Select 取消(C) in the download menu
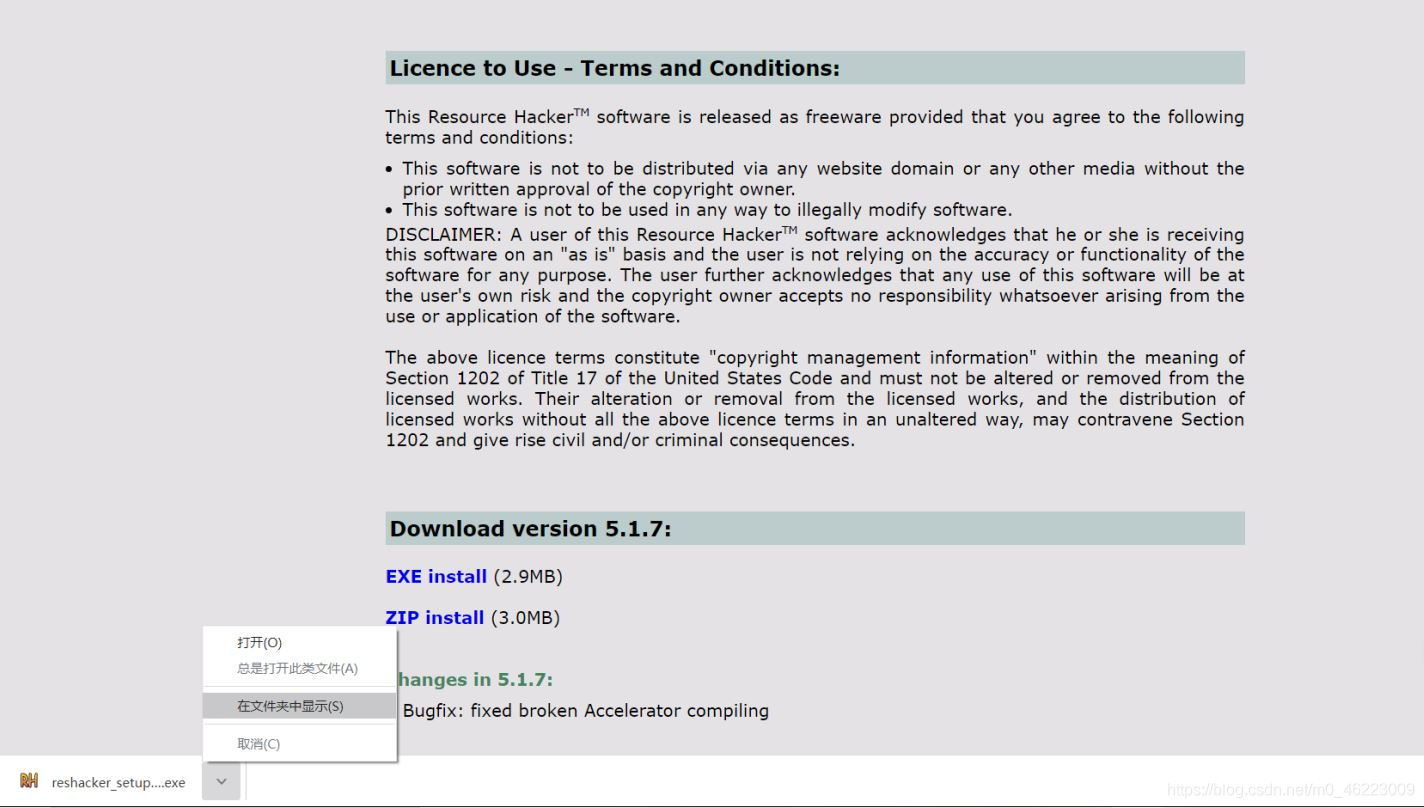Image resolution: width=1424 pixels, height=808 pixels. (300, 744)
